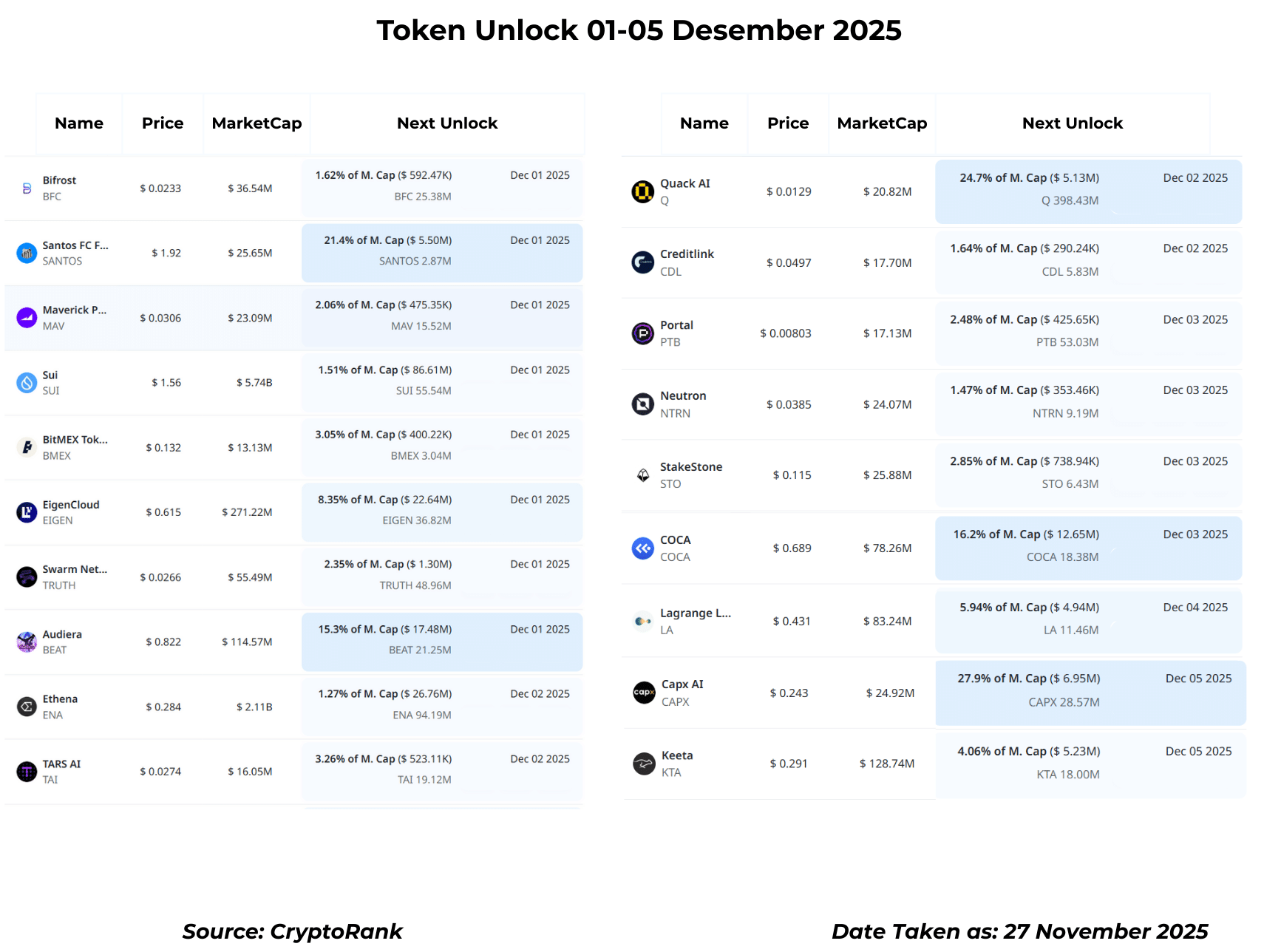Screen dimensions: 1264x952
Task: Open the Audiera token name link
Action: [x=62, y=634]
